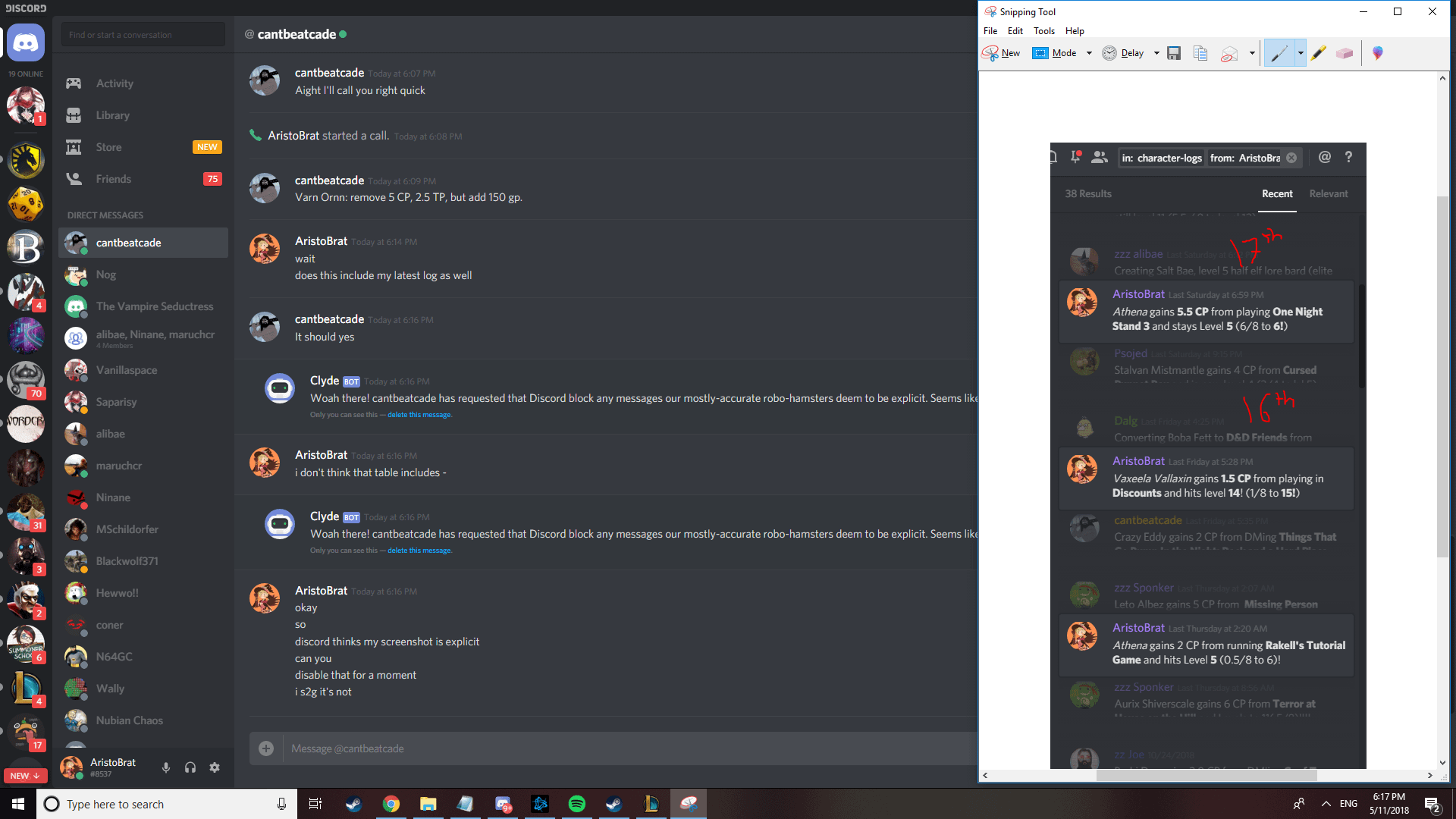The image size is (1456, 819).
Task: Toggle the Snipping Tool Mode dropdown
Action: pyautogui.click(x=1091, y=53)
